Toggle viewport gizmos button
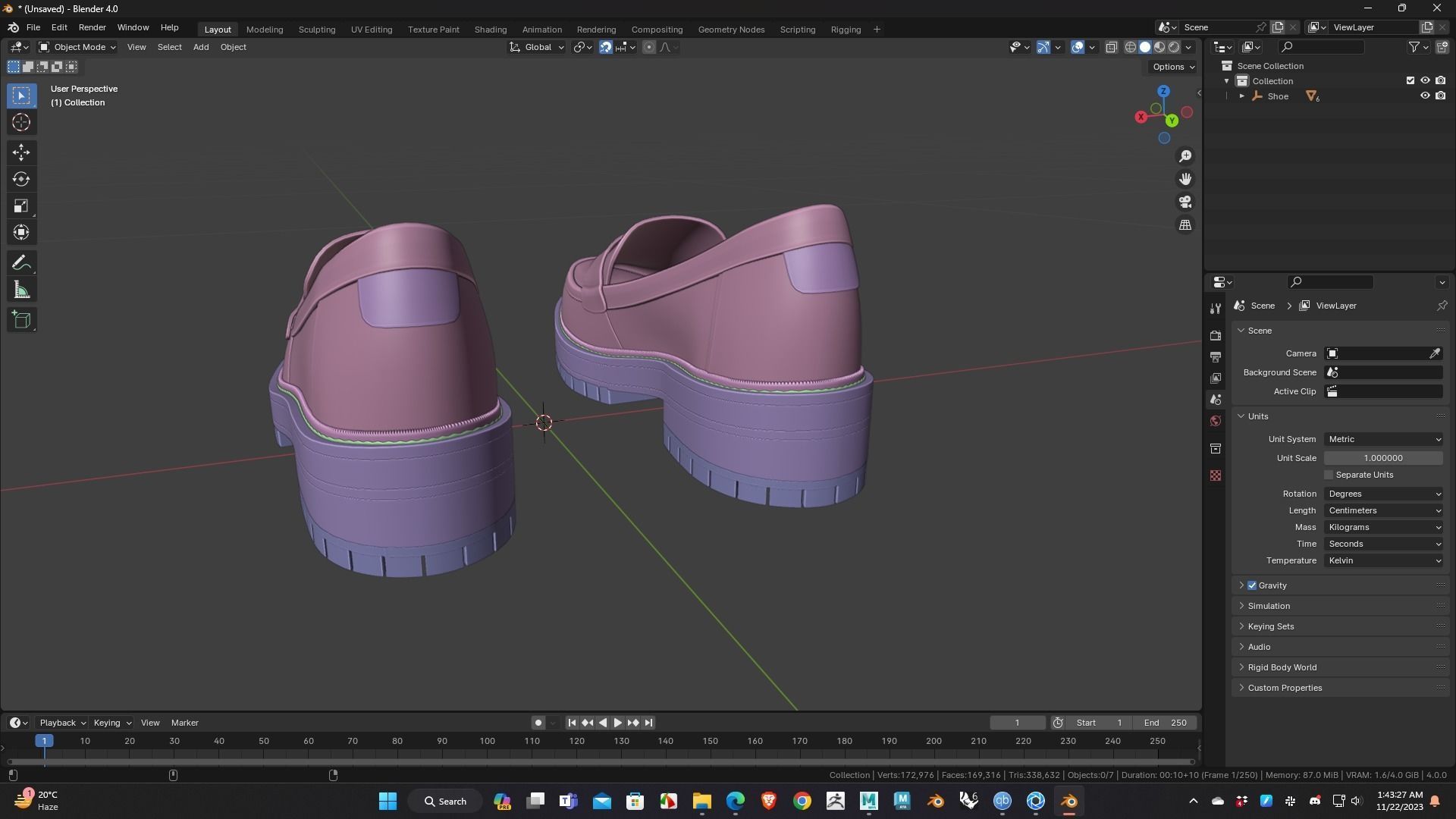 [x=1043, y=47]
